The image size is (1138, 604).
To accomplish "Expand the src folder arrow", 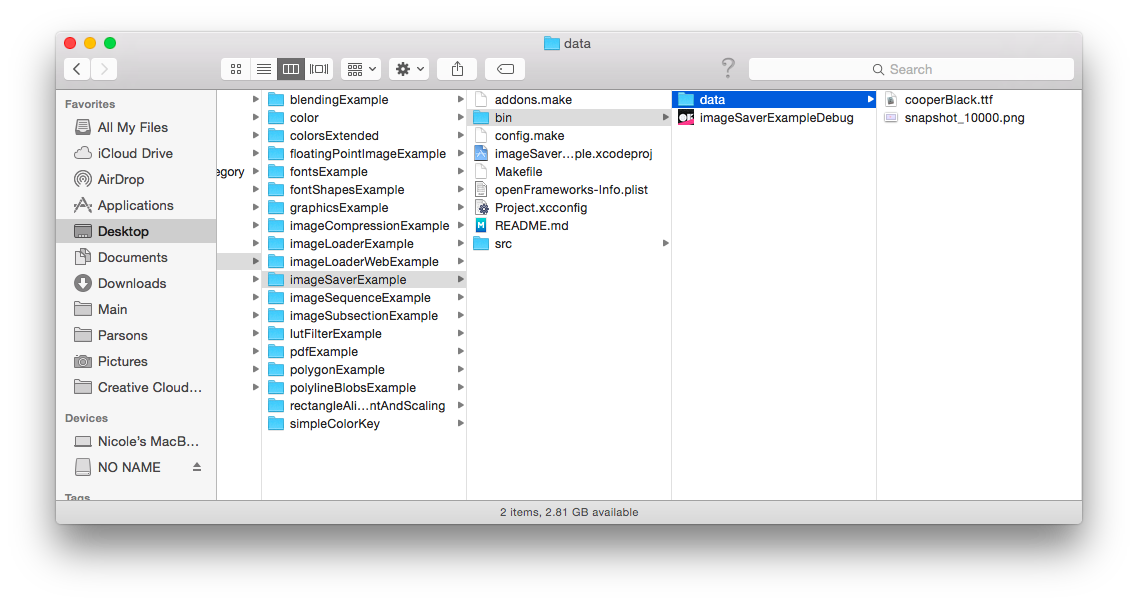I will (x=665, y=243).
